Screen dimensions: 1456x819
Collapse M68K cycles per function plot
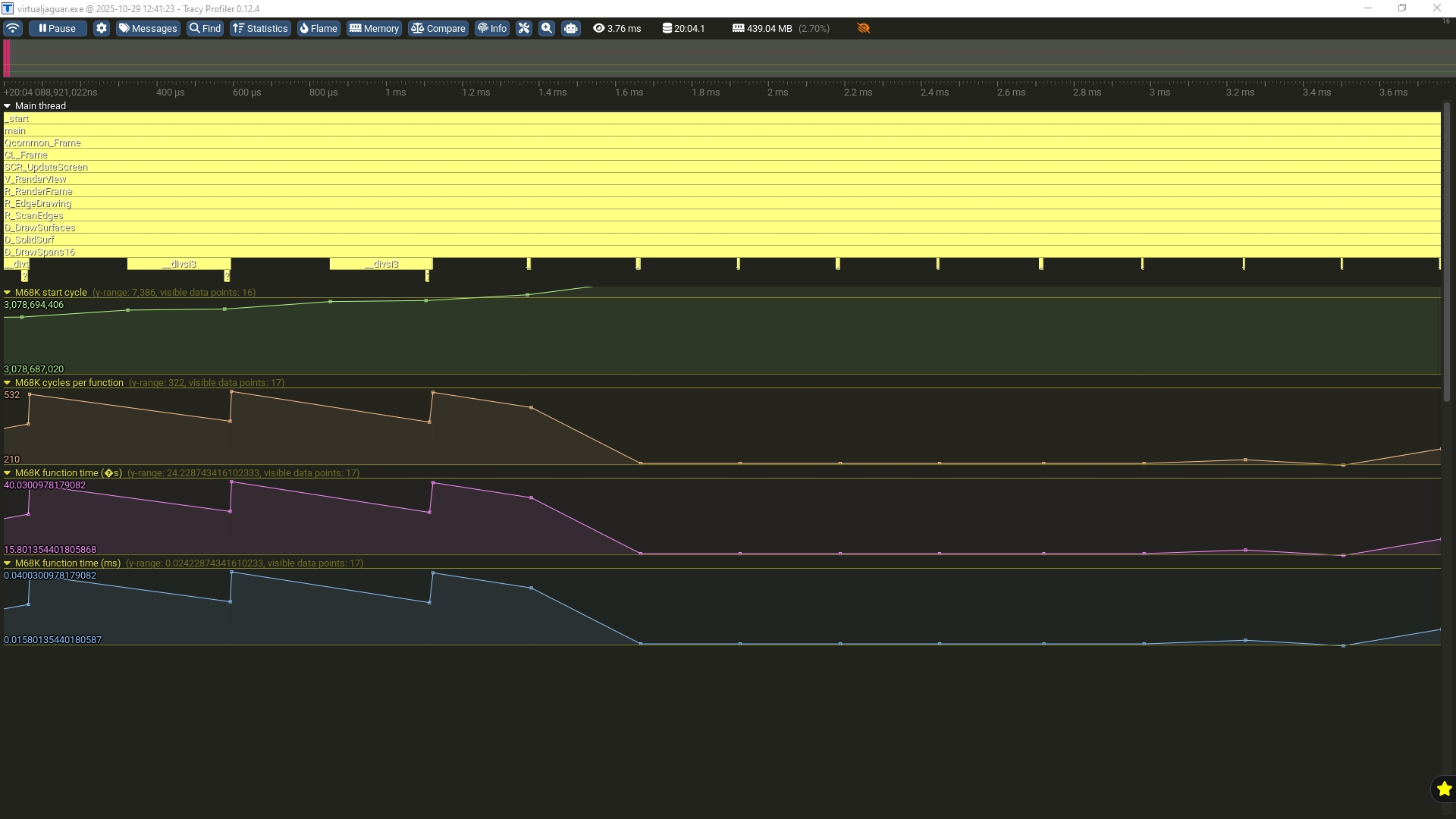8,383
